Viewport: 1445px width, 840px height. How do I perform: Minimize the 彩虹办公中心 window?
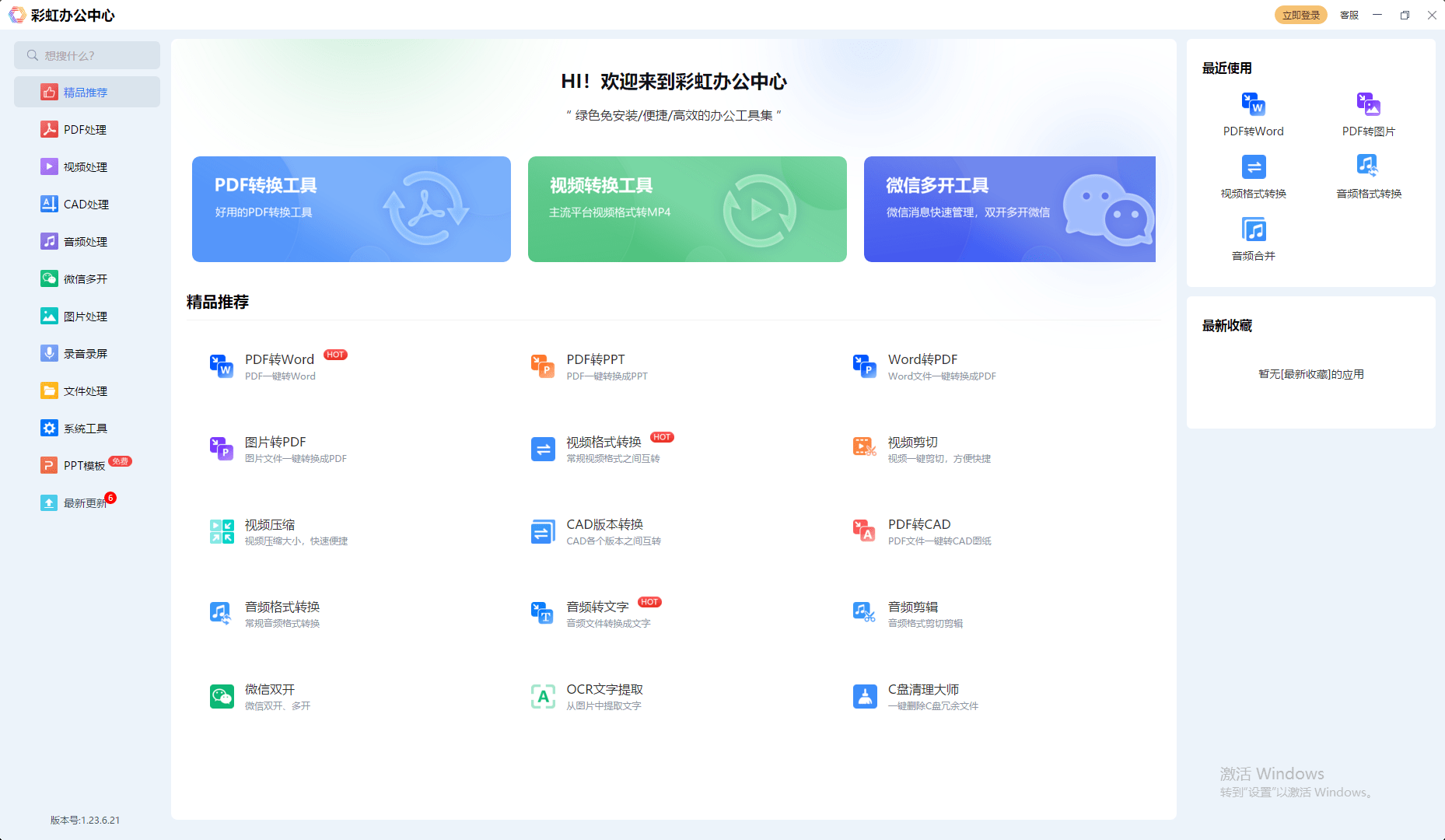[x=1377, y=15]
